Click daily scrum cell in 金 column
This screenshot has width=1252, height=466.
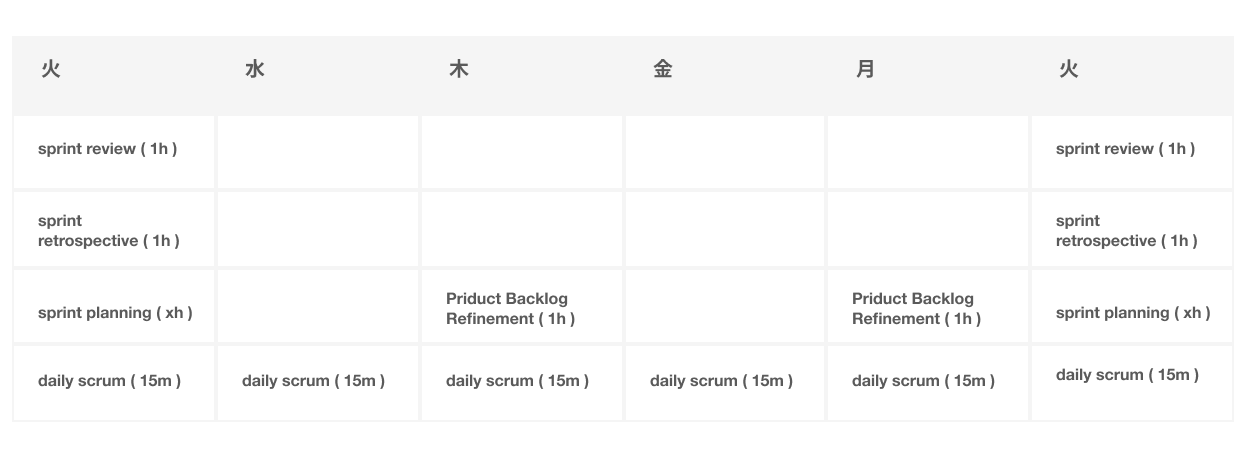click(x=721, y=381)
